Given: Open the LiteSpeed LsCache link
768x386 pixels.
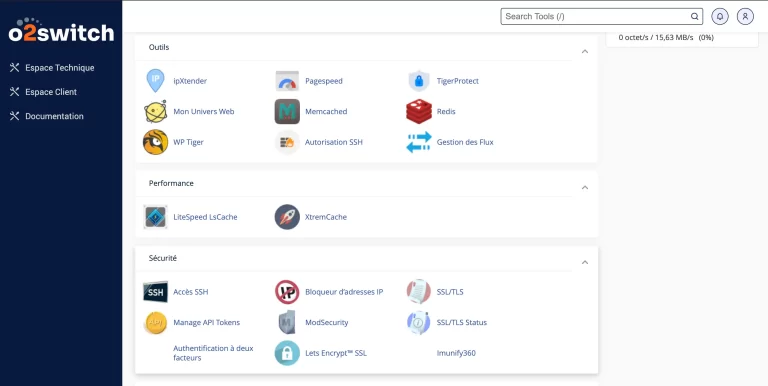Looking at the screenshot, I should 205,217.
